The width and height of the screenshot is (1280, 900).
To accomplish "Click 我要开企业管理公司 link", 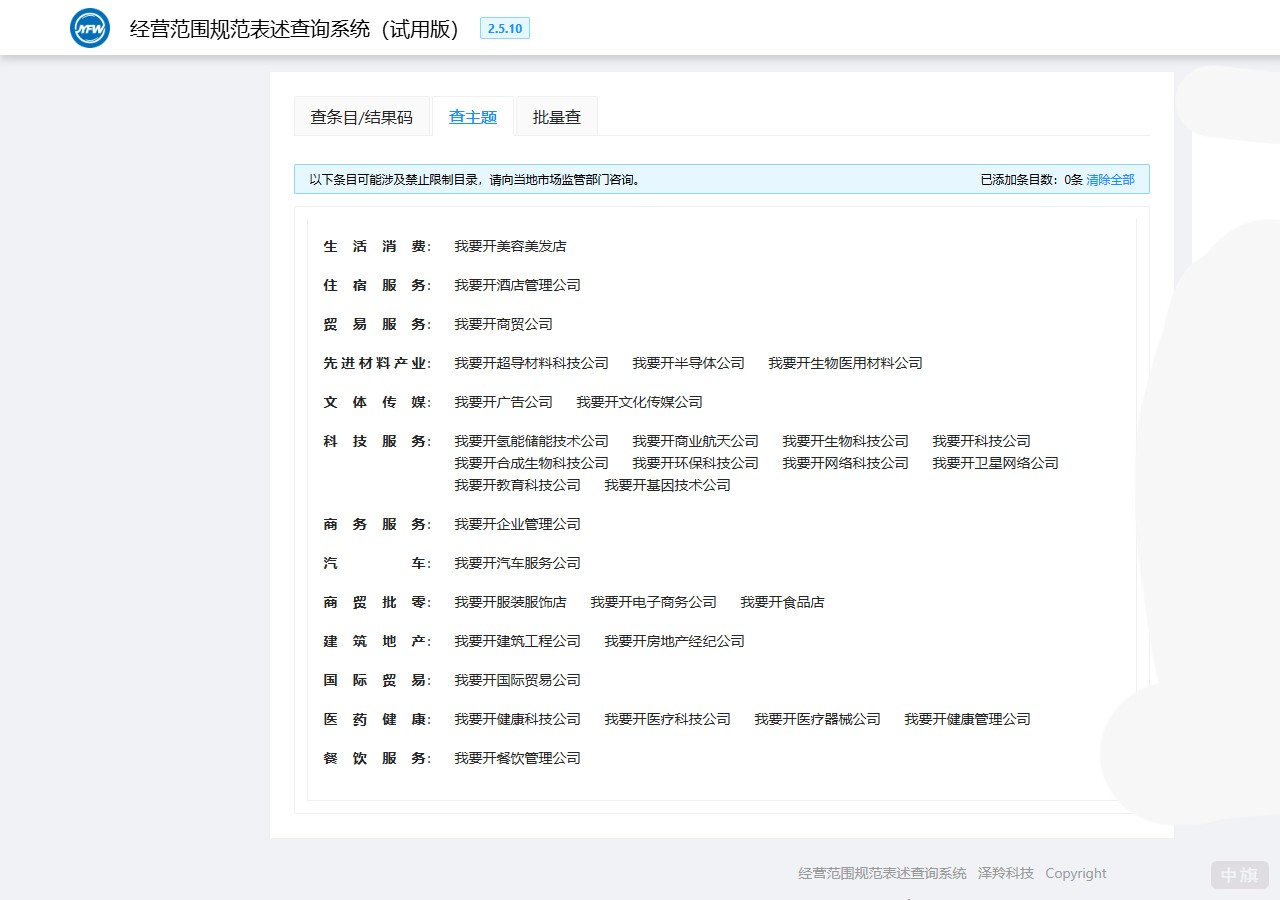I will (x=517, y=524).
